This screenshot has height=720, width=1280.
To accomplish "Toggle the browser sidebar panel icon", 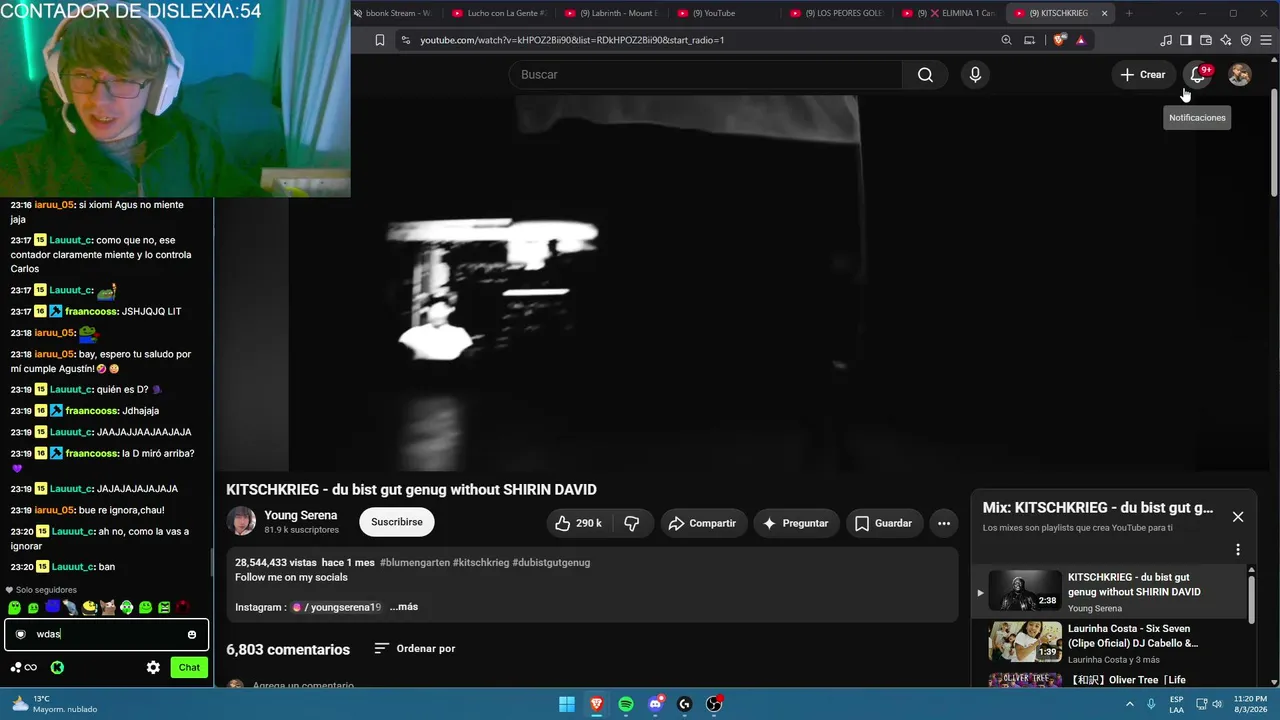I will pyautogui.click(x=1186, y=40).
